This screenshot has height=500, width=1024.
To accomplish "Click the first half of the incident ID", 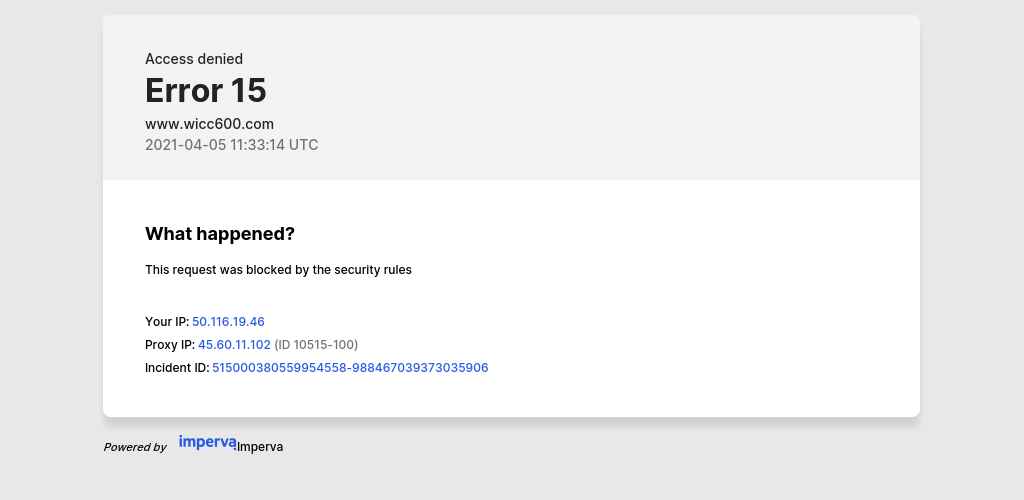I will 279,367.
